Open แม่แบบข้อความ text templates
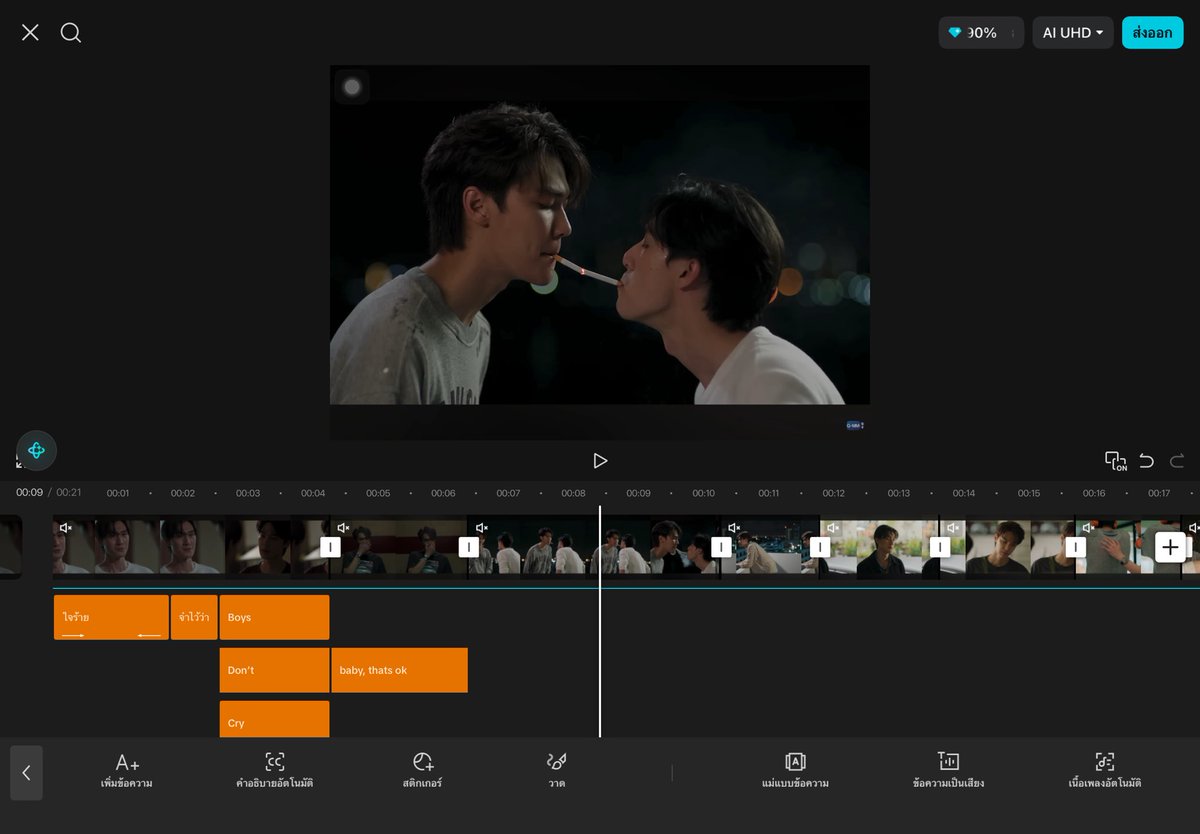The height and width of the screenshot is (834, 1200). point(795,771)
